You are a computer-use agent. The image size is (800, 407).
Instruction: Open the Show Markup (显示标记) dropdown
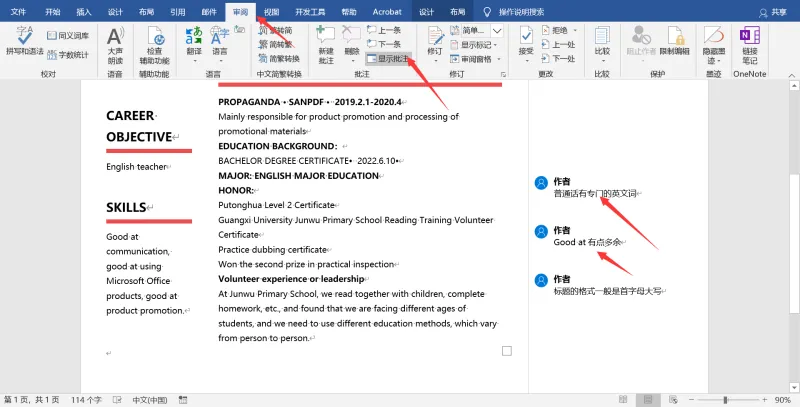point(474,45)
